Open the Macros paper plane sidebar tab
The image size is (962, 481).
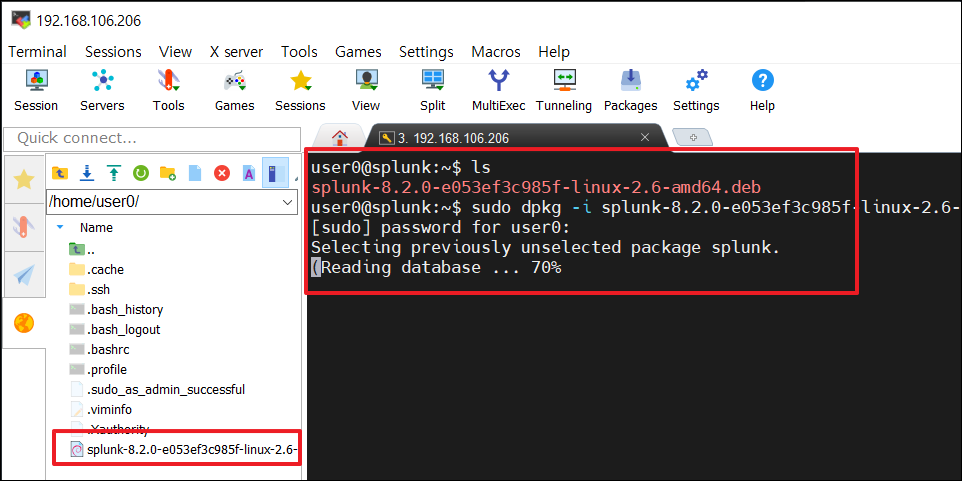coord(24,274)
